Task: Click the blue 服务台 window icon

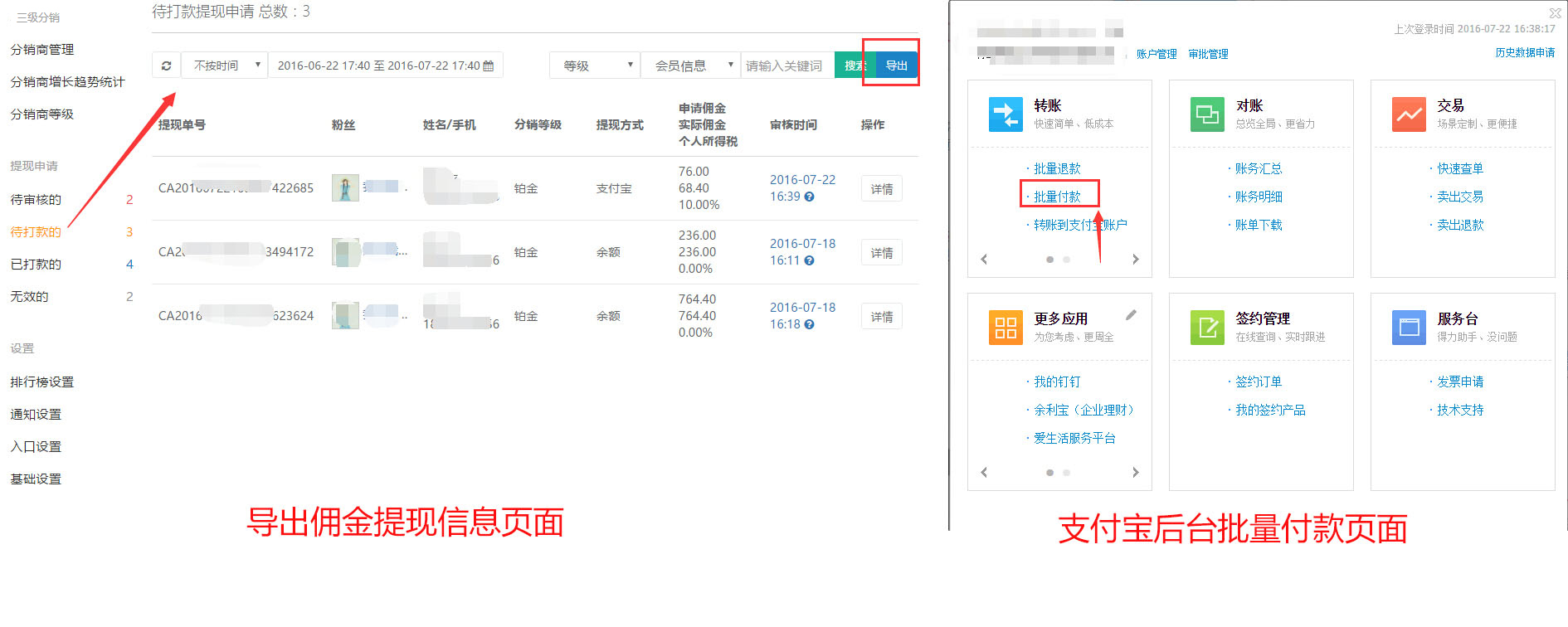Action: tap(1409, 328)
